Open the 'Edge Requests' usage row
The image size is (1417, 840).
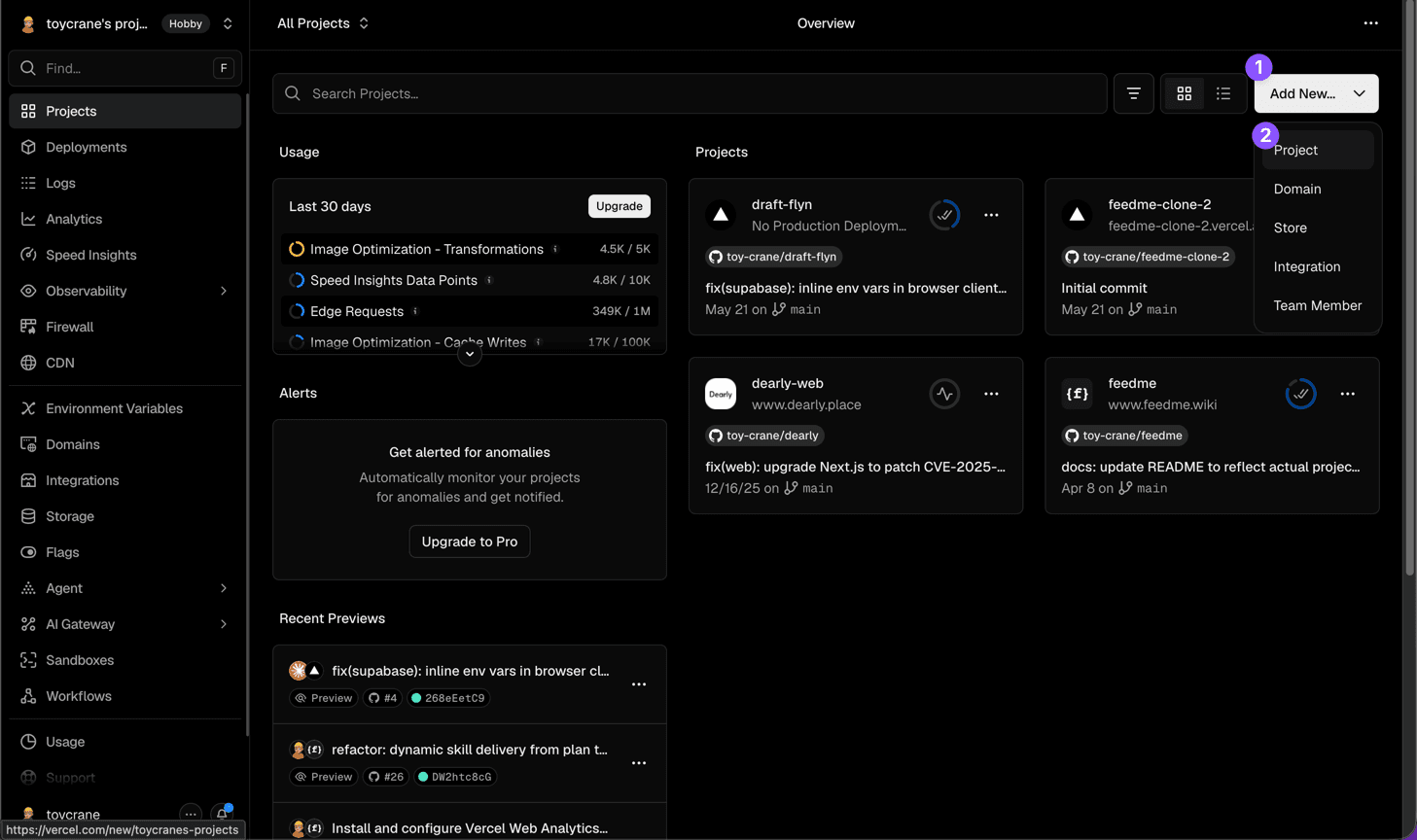tap(470, 311)
